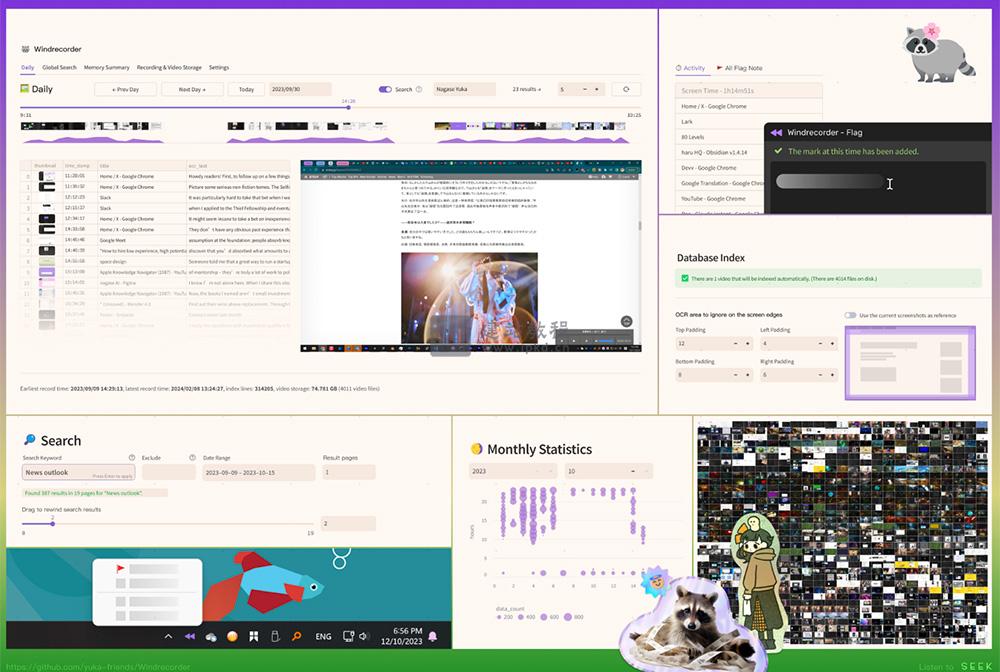Click the red flag icon in tray popup

click(121, 569)
